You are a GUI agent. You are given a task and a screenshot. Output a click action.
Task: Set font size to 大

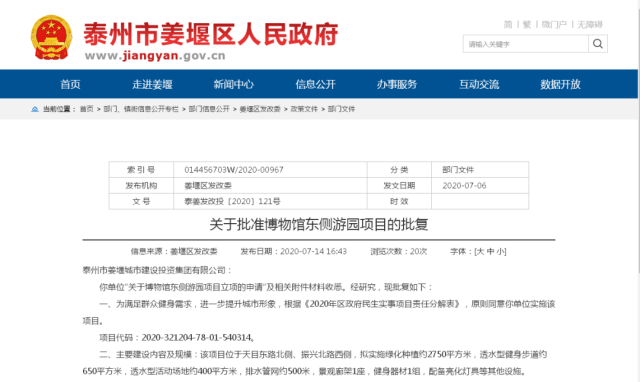[480, 251]
